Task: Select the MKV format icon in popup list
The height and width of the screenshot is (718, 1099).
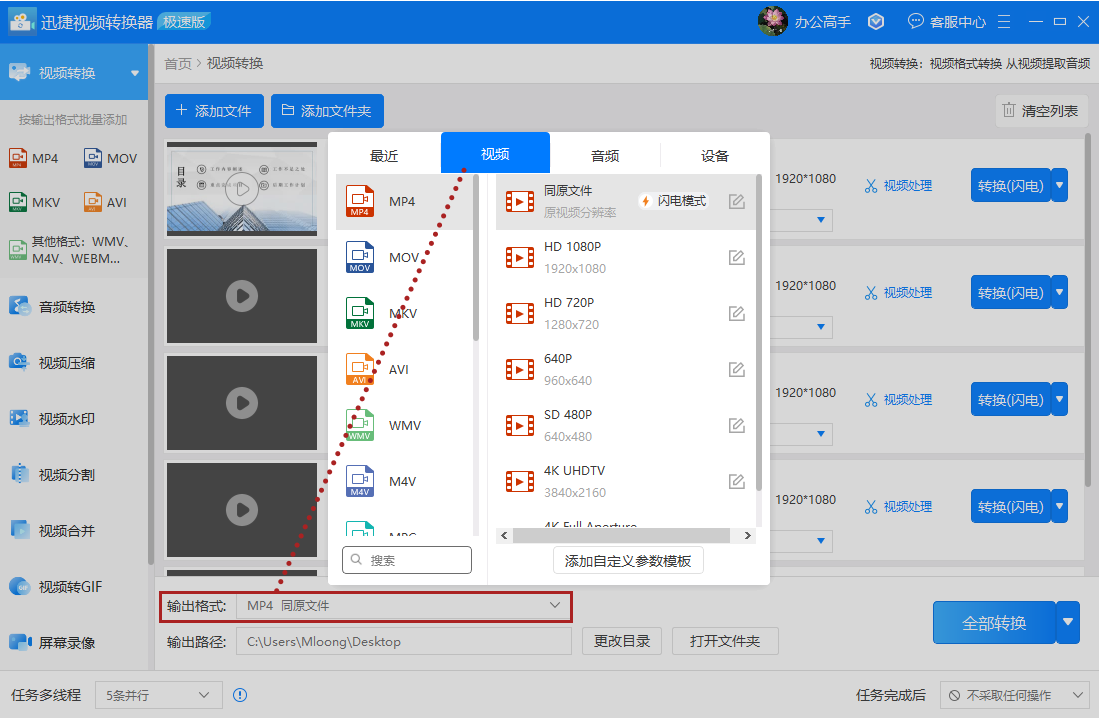Action: coord(359,313)
